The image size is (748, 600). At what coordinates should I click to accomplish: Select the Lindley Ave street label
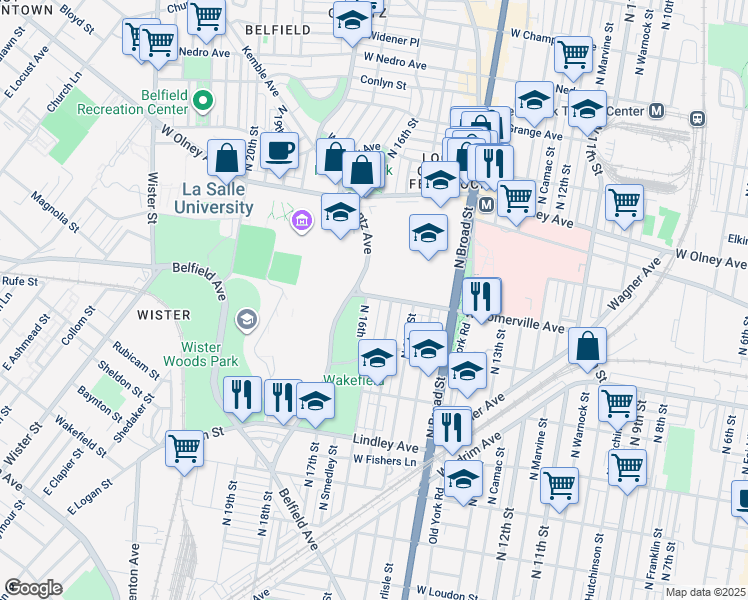(x=385, y=443)
